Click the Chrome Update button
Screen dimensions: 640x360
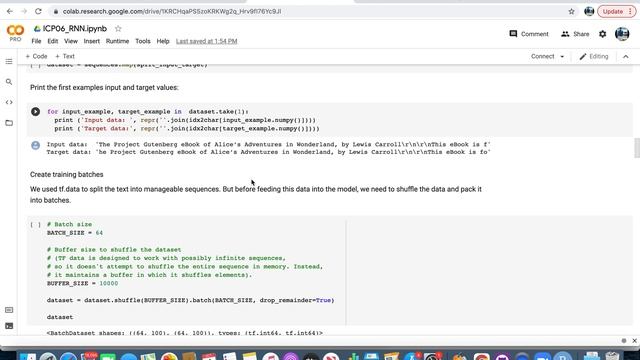click(x=616, y=11)
